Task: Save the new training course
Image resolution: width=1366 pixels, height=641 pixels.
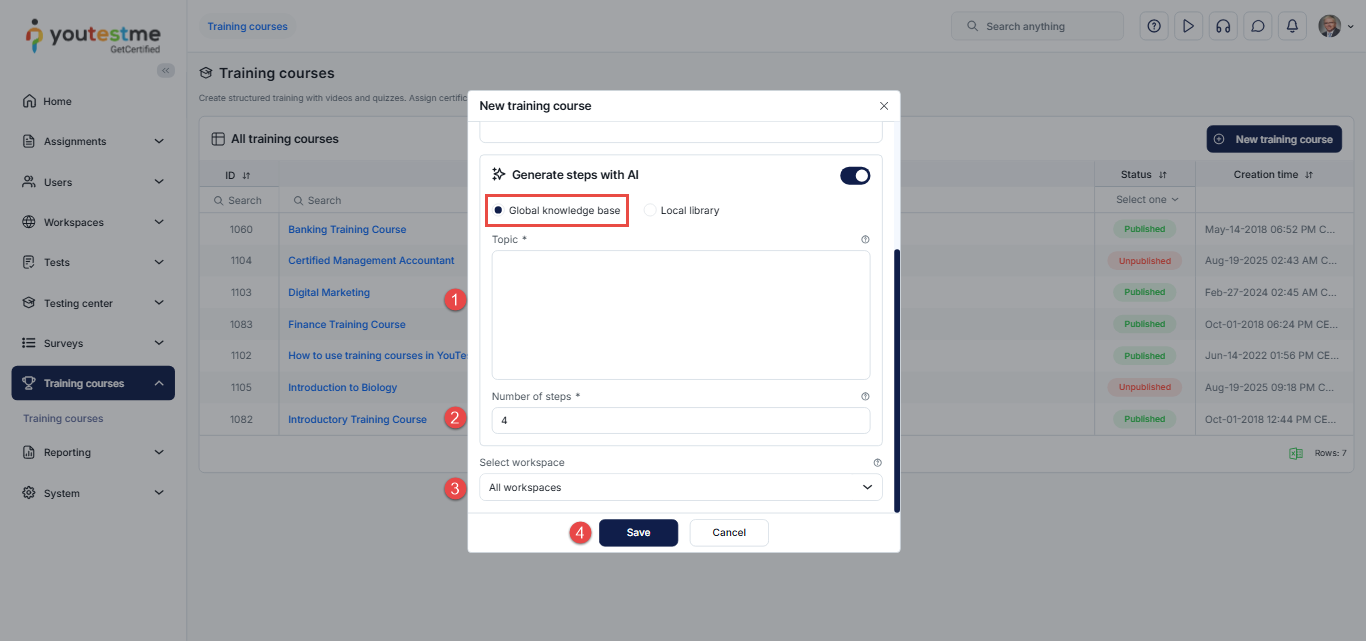Action: tap(638, 533)
